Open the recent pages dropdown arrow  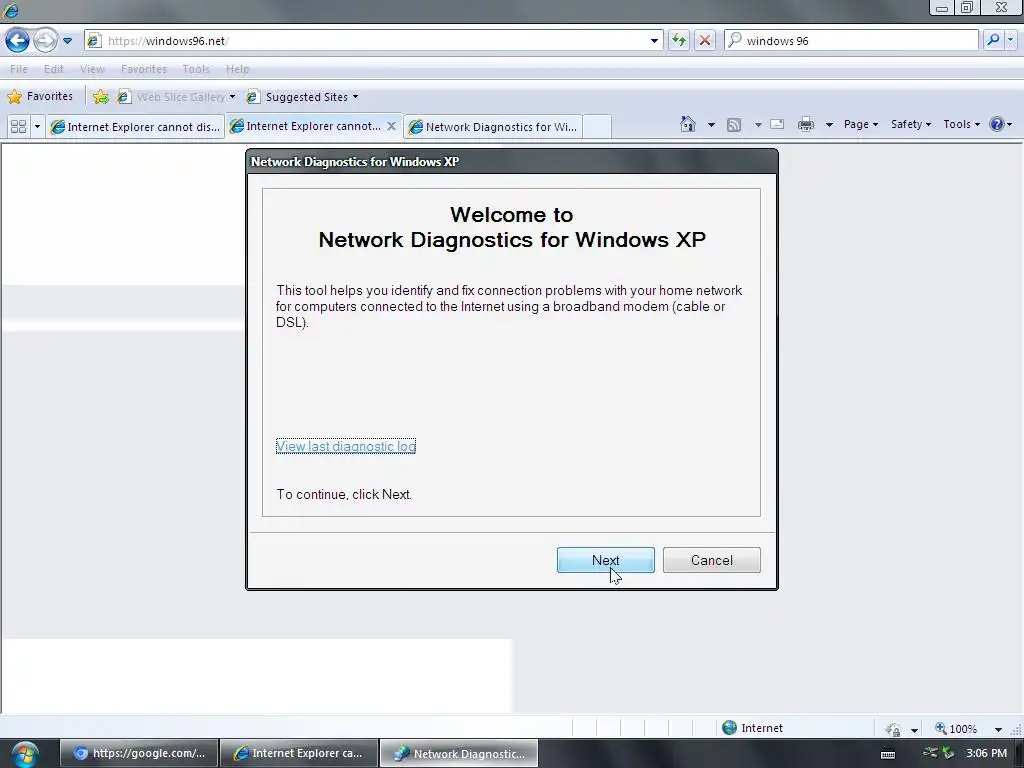point(67,40)
